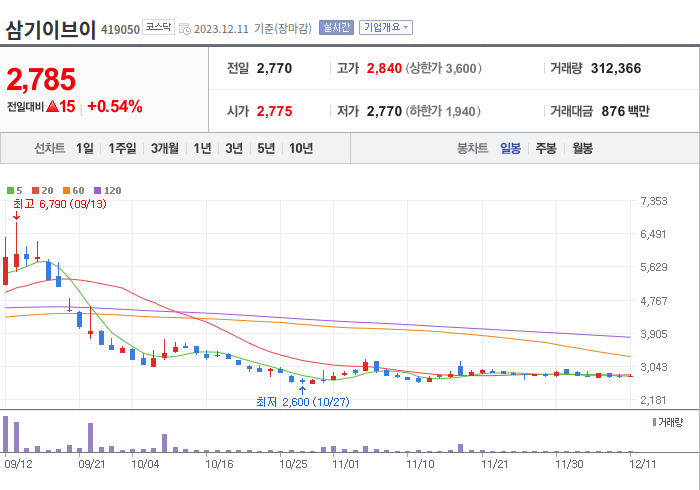Switch to the 주봉 candle chart
The height and width of the screenshot is (490, 700).
coord(546,148)
